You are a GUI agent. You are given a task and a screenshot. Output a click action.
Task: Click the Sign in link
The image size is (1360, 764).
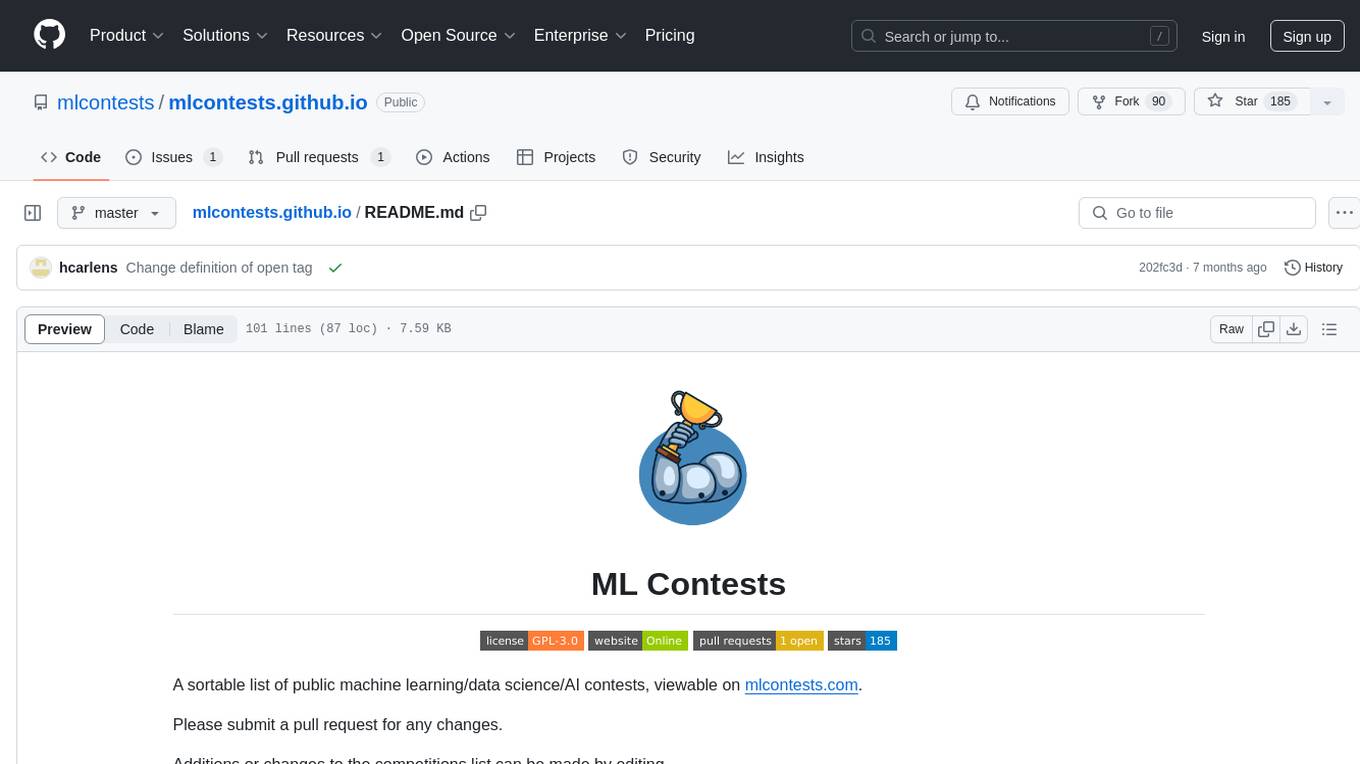click(1223, 36)
